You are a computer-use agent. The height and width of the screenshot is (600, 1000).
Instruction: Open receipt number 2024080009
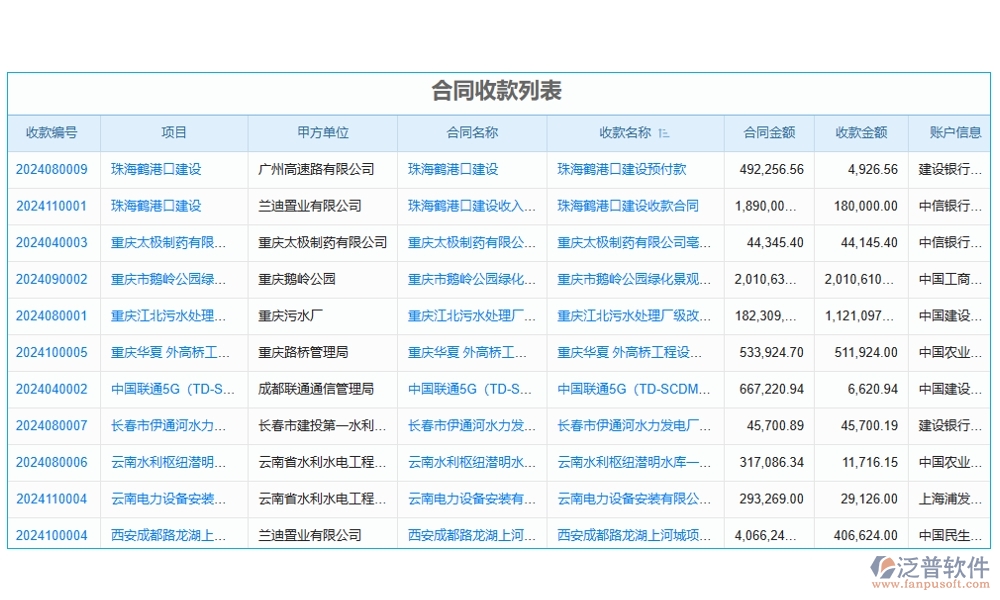(52, 169)
